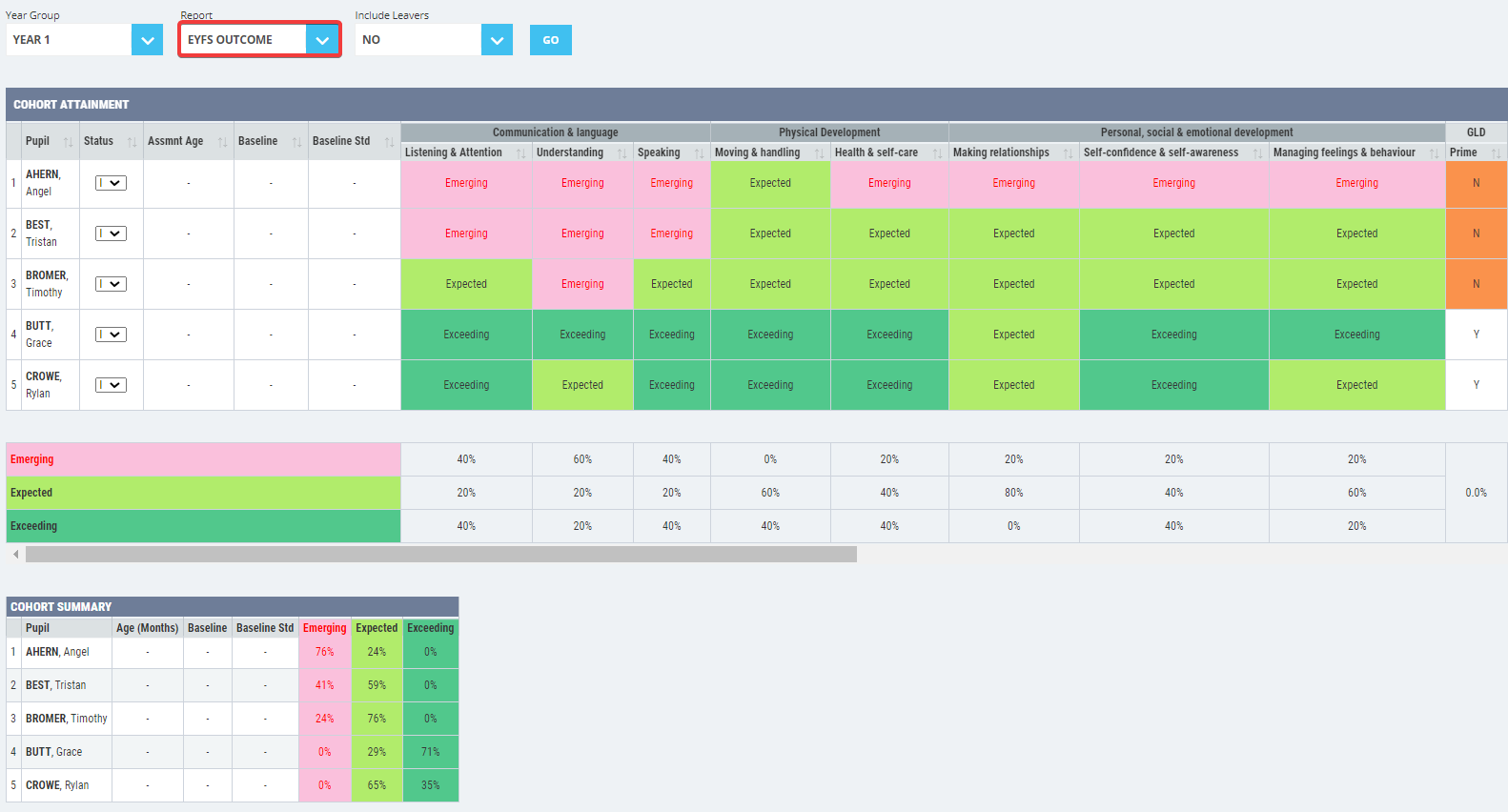Sort by Listening & Attention arrows

tap(520, 153)
